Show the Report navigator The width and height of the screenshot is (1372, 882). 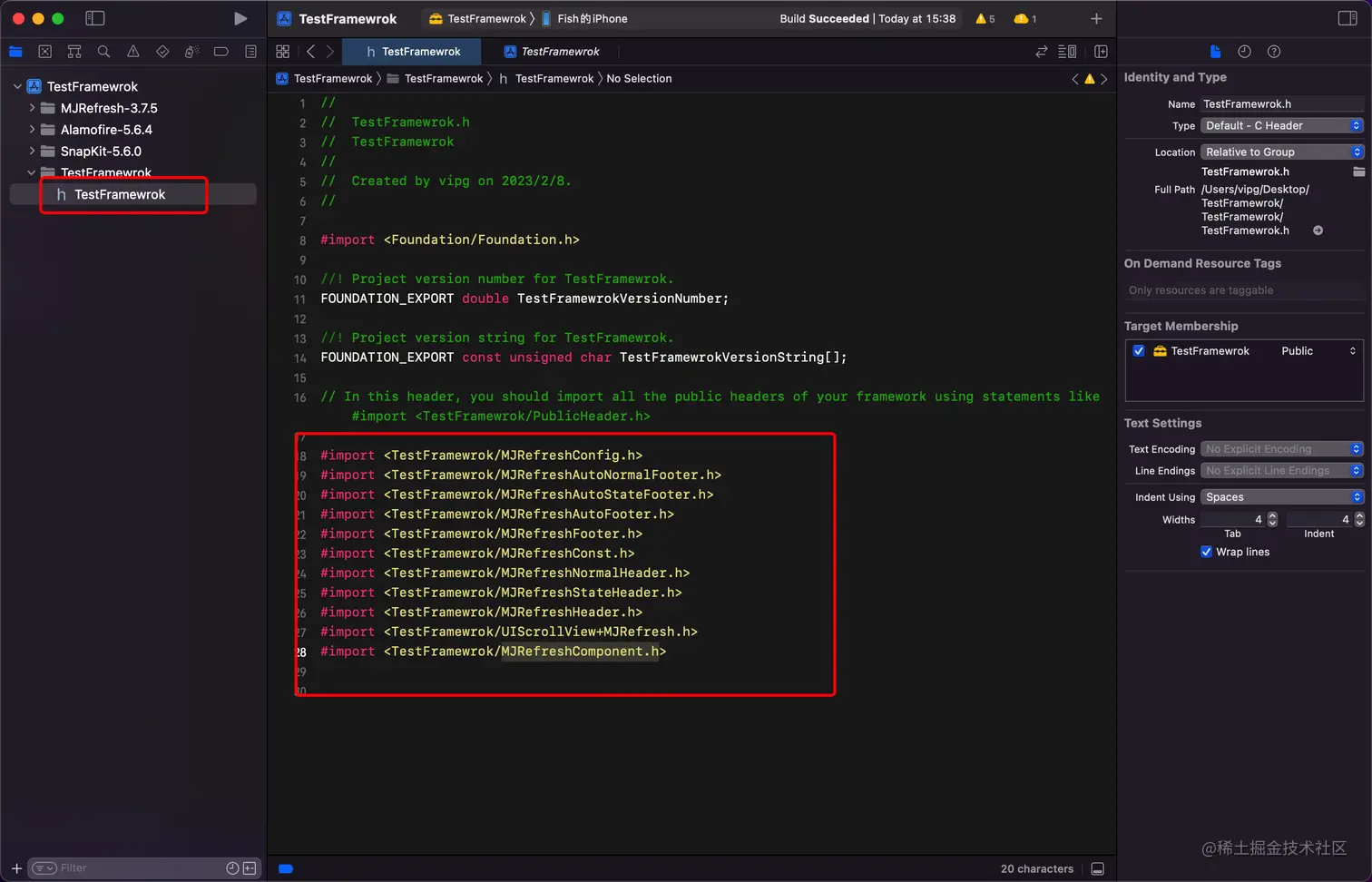pos(250,52)
